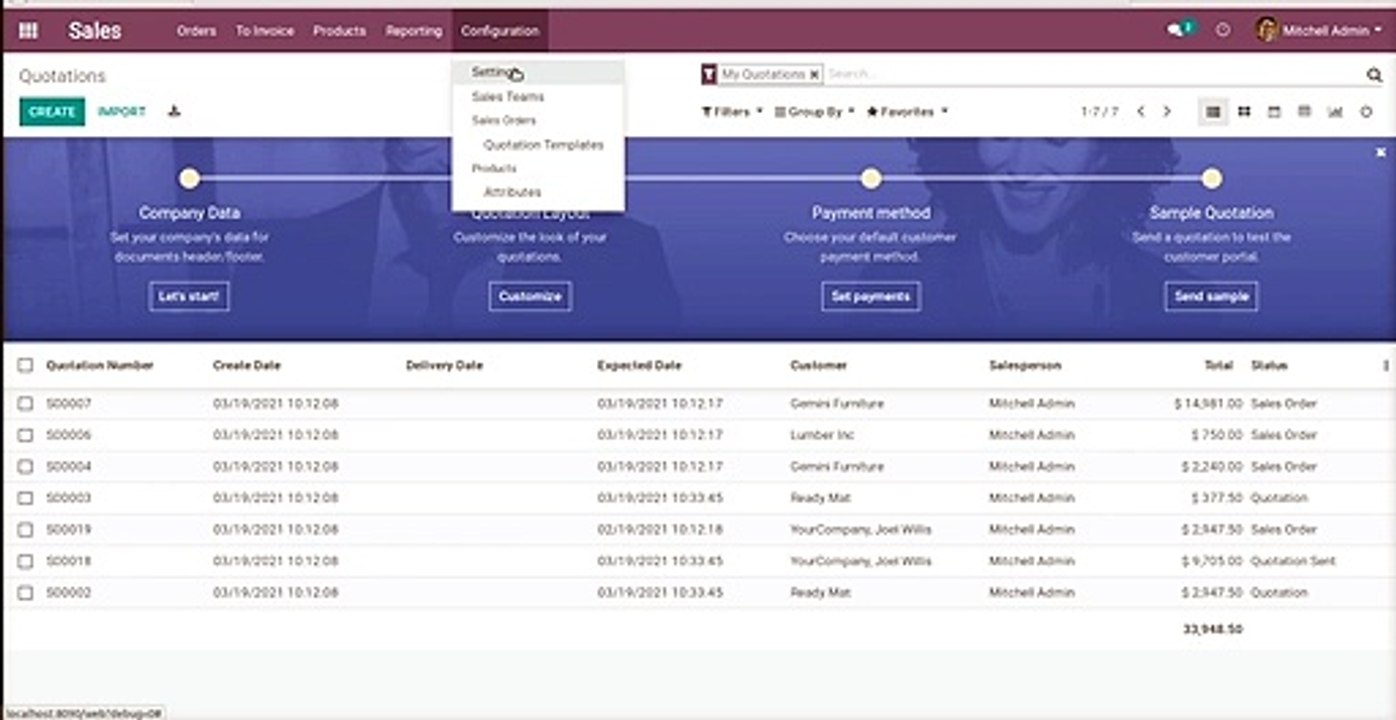Click the Customize button
Image resolution: width=1396 pixels, height=720 pixels.
coord(530,297)
